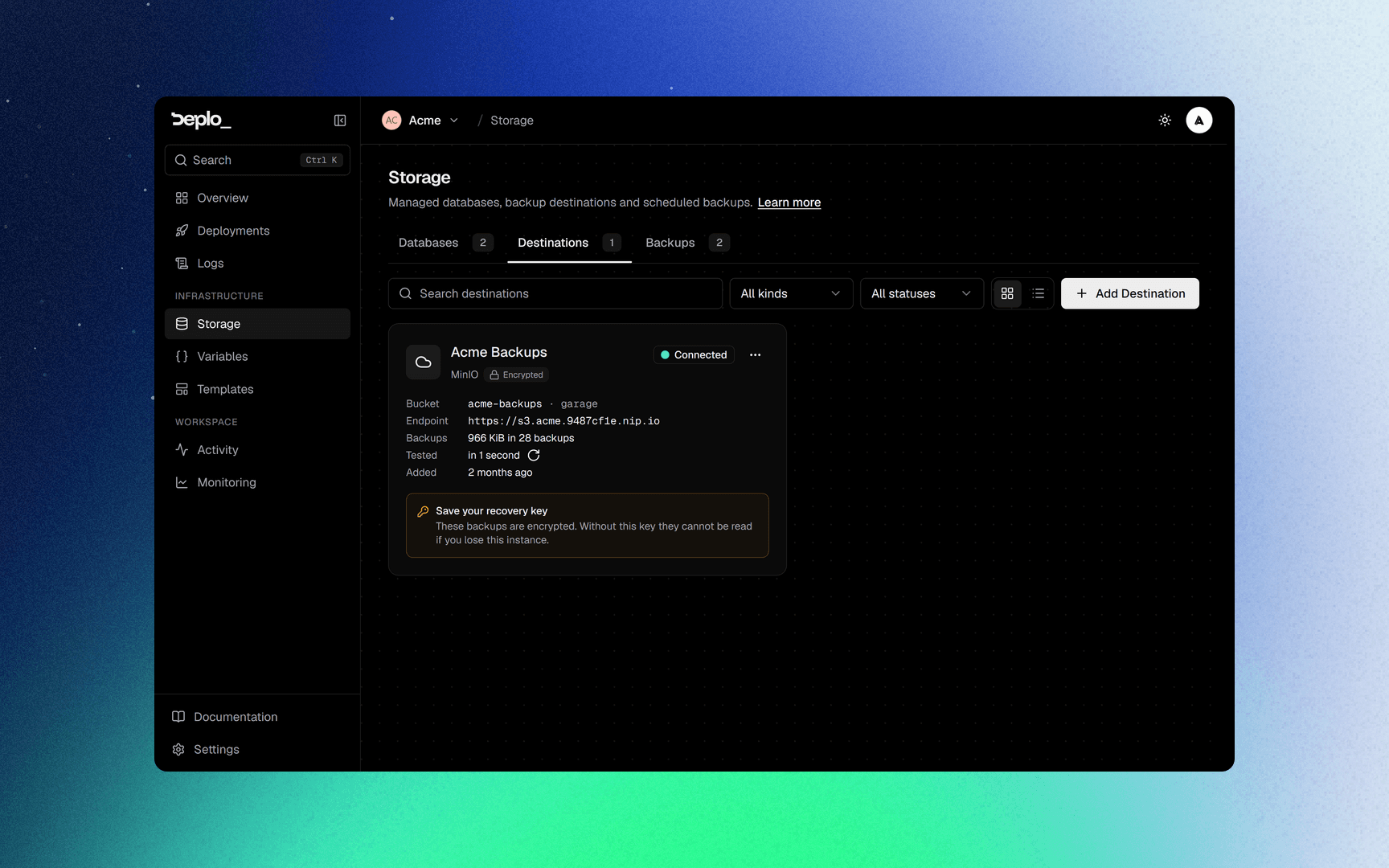Expand the Acme workspace switcher chevron
The height and width of the screenshot is (868, 1389).
(454, 121)
